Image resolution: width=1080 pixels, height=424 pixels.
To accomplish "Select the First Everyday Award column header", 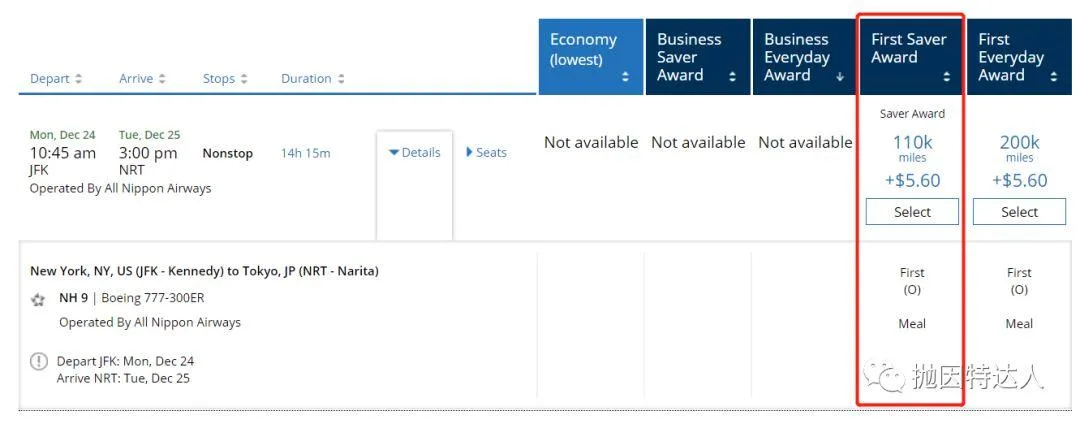I will 1019,56.
